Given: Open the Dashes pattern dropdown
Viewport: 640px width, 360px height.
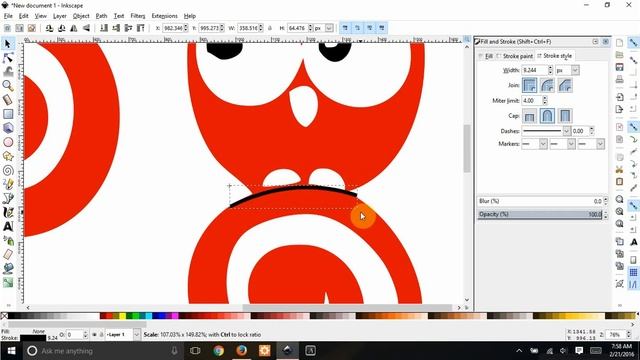Looking at the screenshot, I should coord(566,131).
